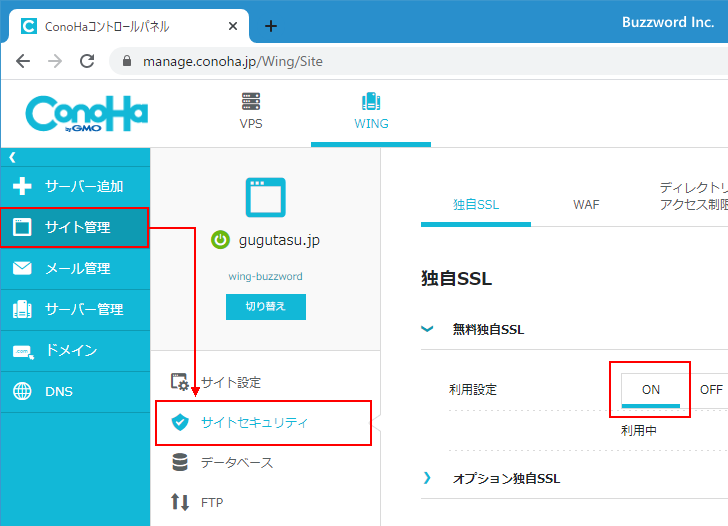
Task: Click the site window icon above gugutasu.jp
Action: 266,197
